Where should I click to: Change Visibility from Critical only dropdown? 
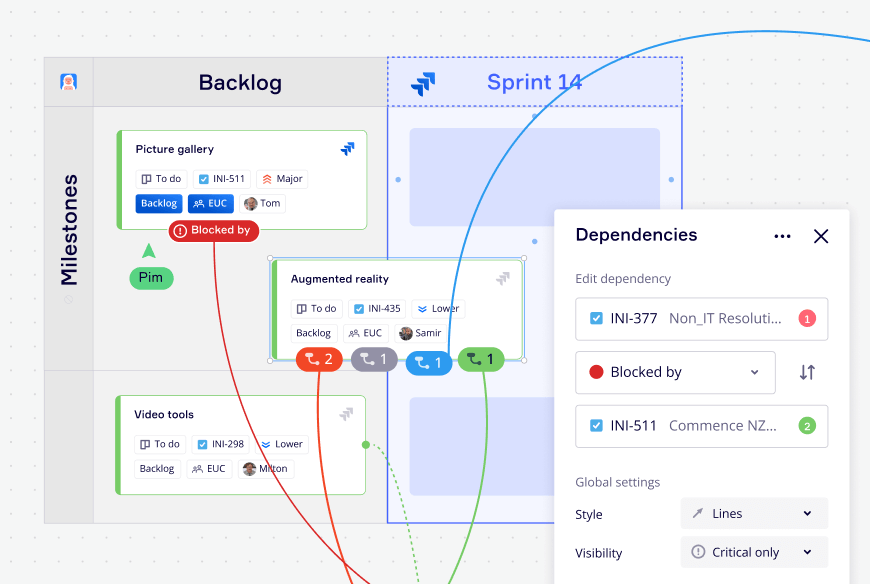pyautogui.click(x=753, y=551)
